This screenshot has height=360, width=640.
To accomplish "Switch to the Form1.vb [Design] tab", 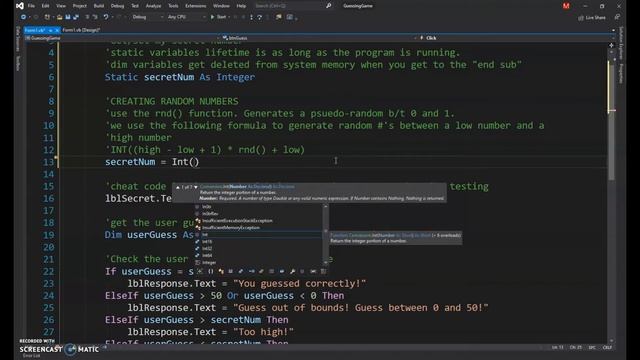I will [x=81, y=30].
